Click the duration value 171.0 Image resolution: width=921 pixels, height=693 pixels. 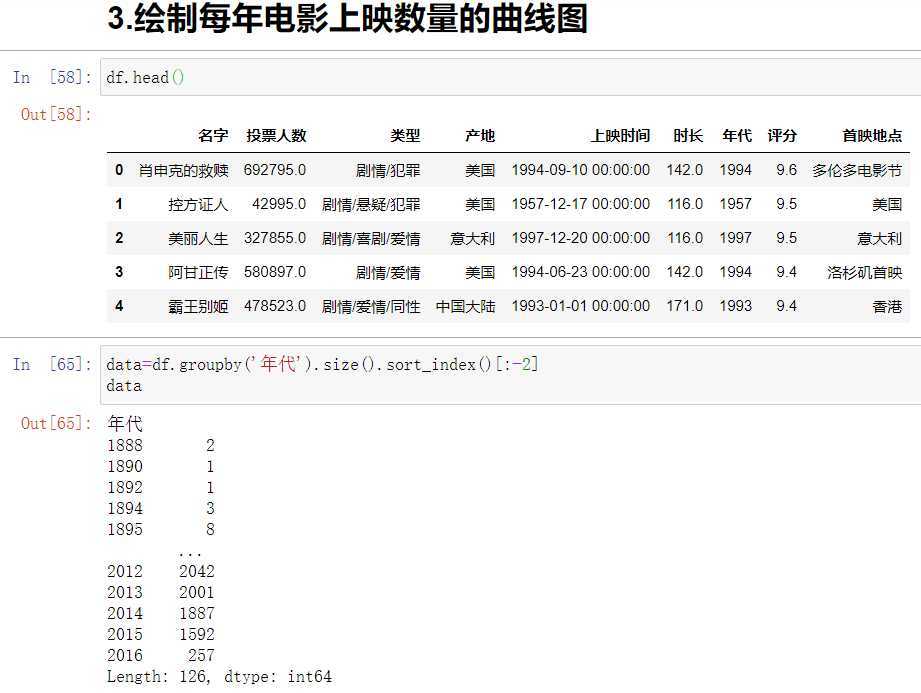tap(685, 307)
